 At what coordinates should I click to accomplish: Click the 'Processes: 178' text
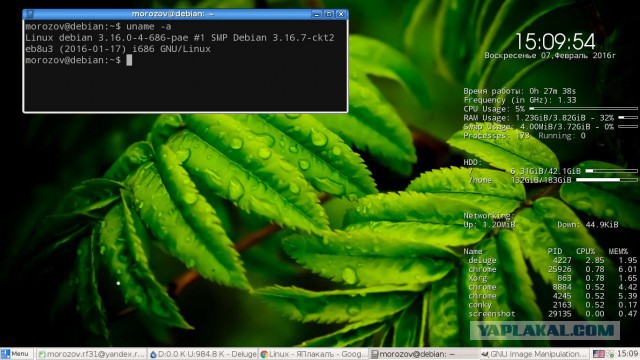(496, 136)
